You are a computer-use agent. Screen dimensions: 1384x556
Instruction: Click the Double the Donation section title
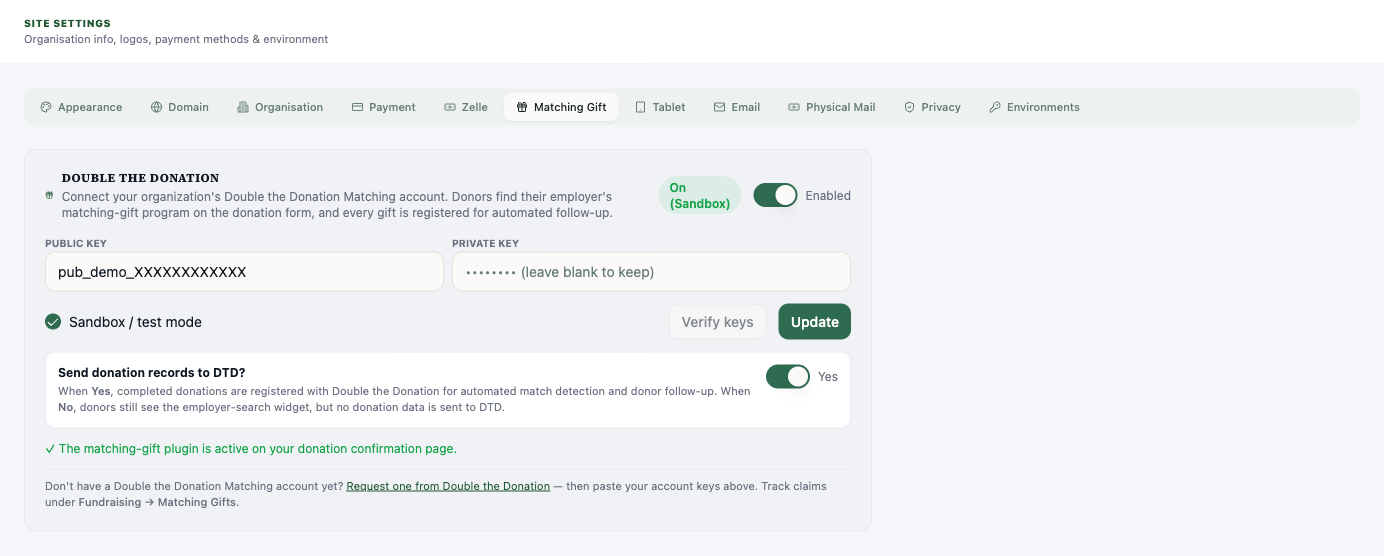pyautogui.click(x=141, y=178)
